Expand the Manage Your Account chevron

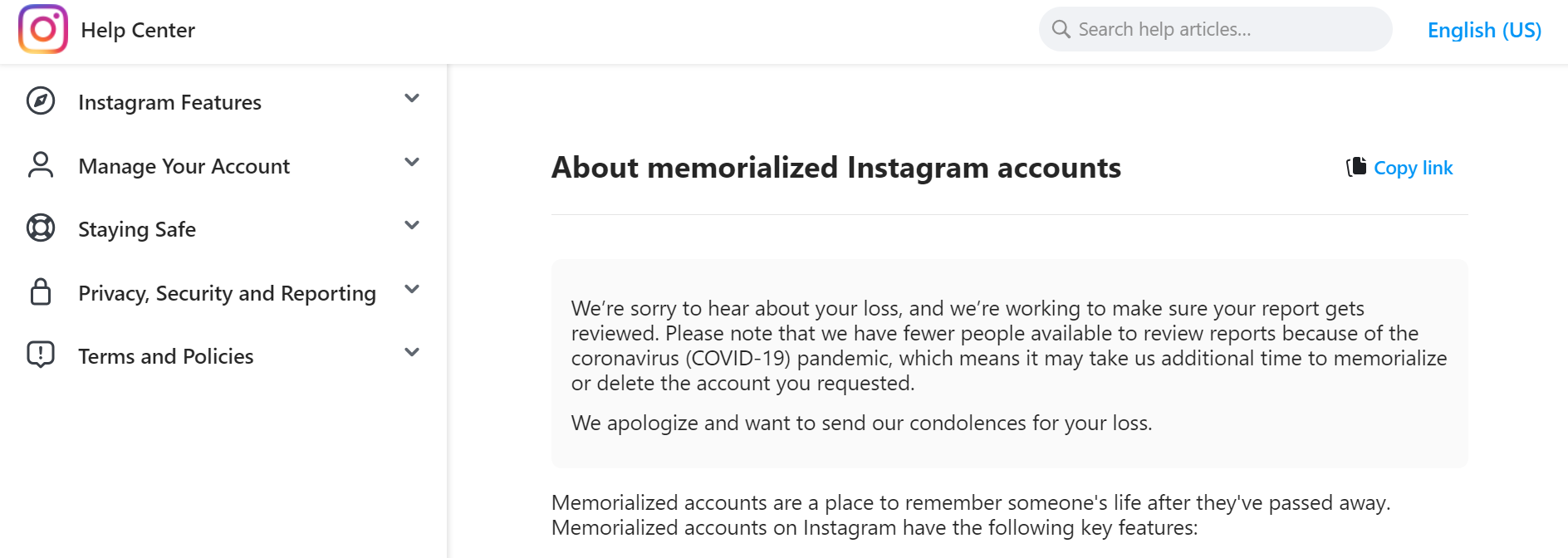[x=412, y=162]
